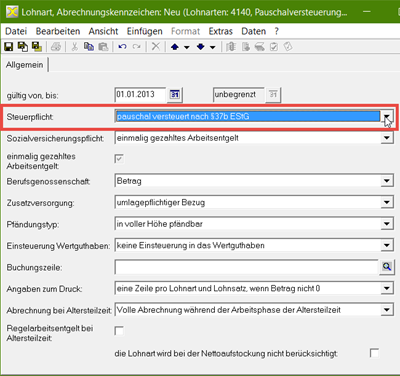Image resolution: width=400 pixels, height=376 pixels.
Task: Expand Abrechnung bei Altersteilzeit dropdown
Action: pyautogui.click(x=387, y=310)
